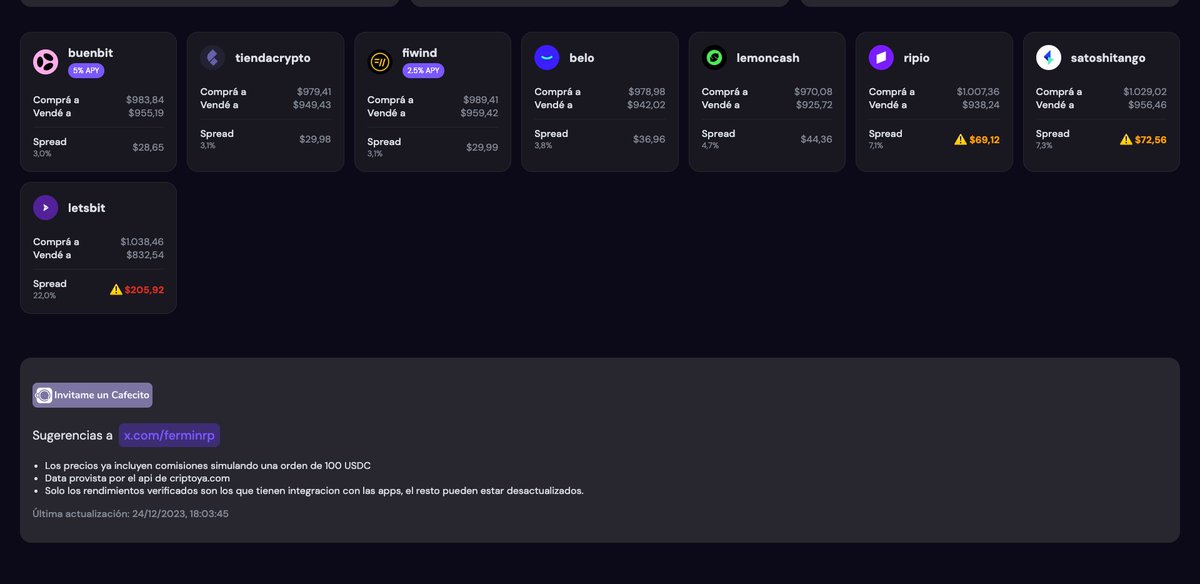
Task: Click the letsbit spread warning triangle
Action: point(116,290)
